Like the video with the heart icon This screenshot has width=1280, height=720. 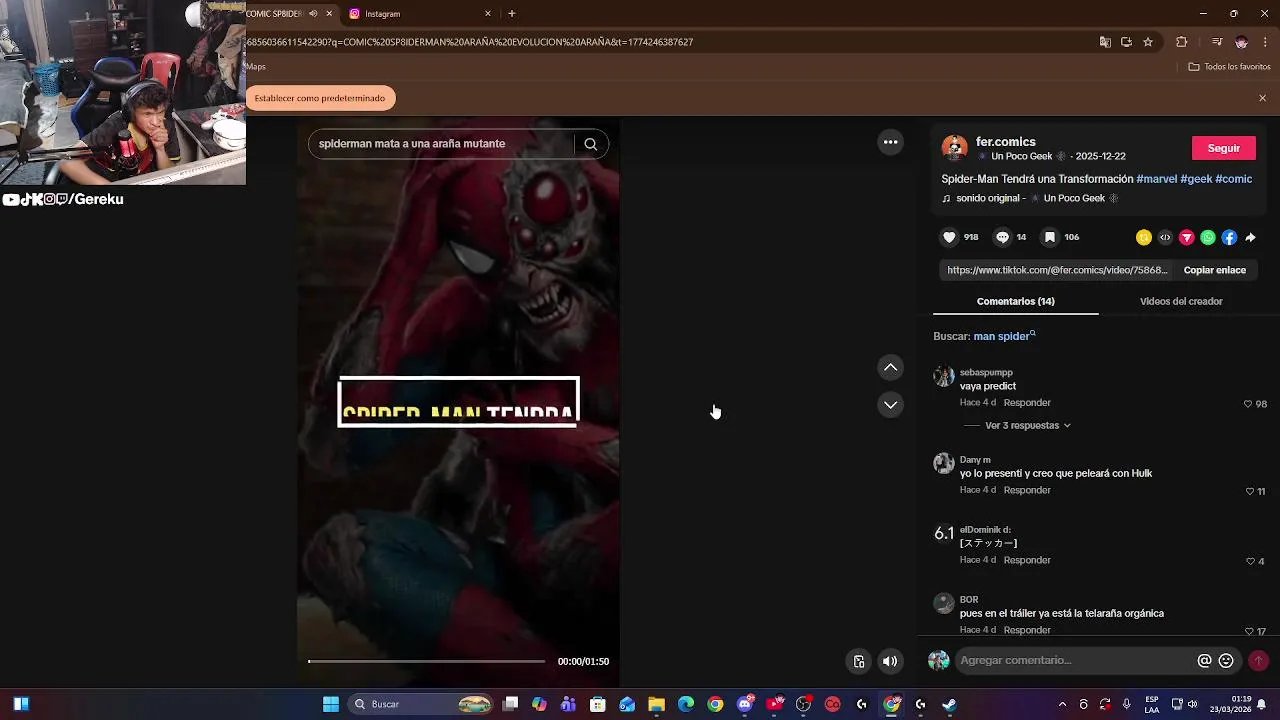pos(949,237)
